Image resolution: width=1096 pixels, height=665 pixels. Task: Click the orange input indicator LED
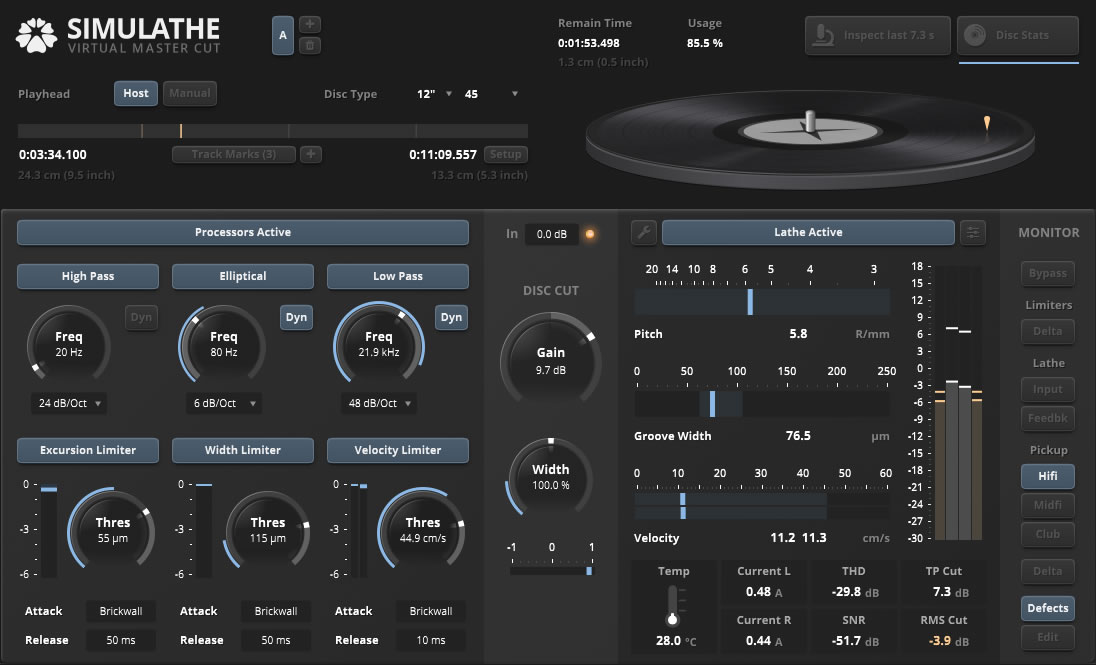[x=590, y=234]
